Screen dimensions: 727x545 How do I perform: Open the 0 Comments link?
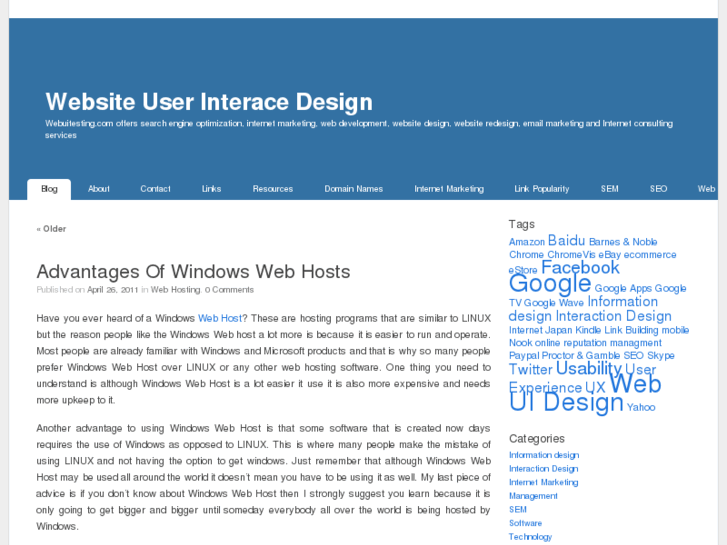point(229,290)
